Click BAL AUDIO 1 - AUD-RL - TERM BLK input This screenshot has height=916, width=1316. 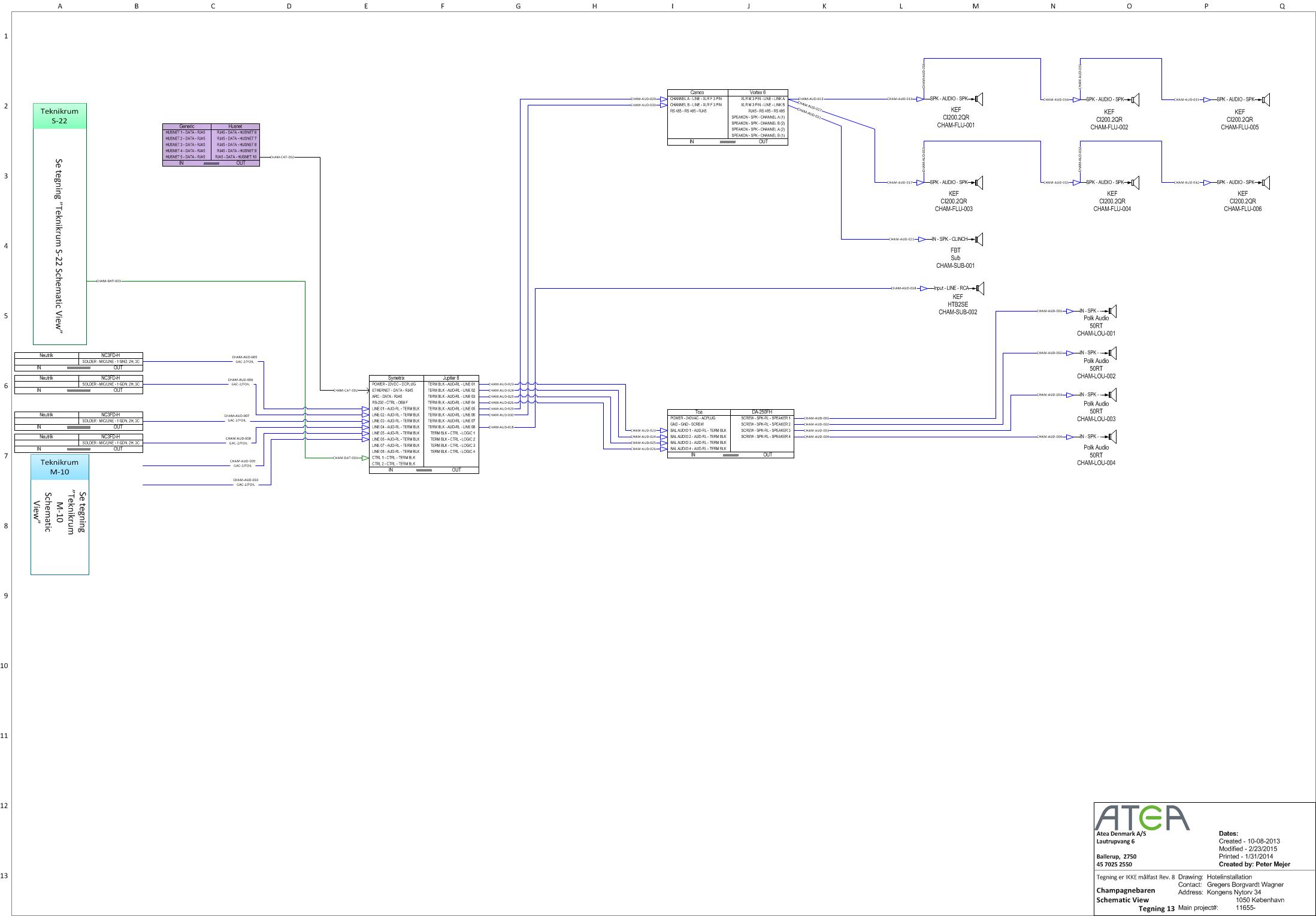[x=698, y=431]
